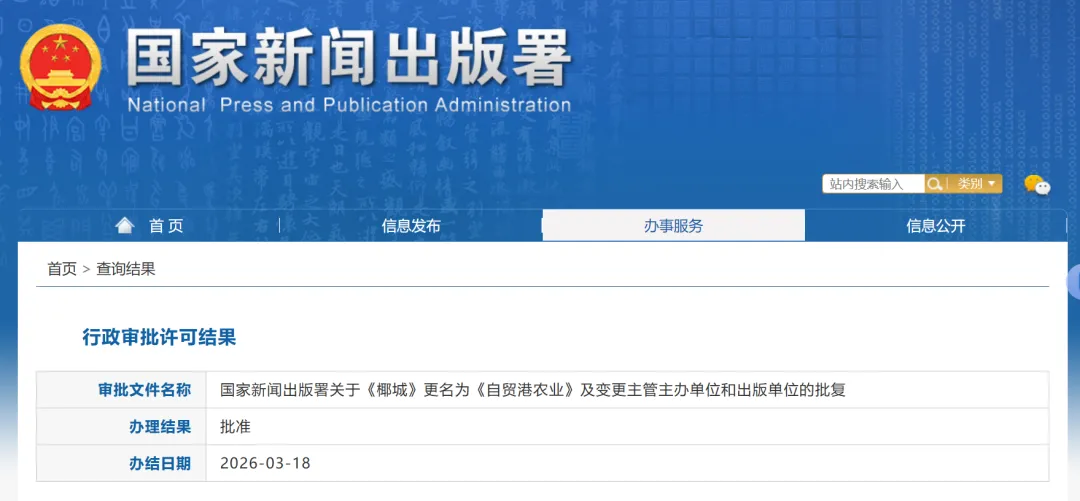Click the 审批文件名称 label cell
Screen dimensions: 1080x501
121,390
